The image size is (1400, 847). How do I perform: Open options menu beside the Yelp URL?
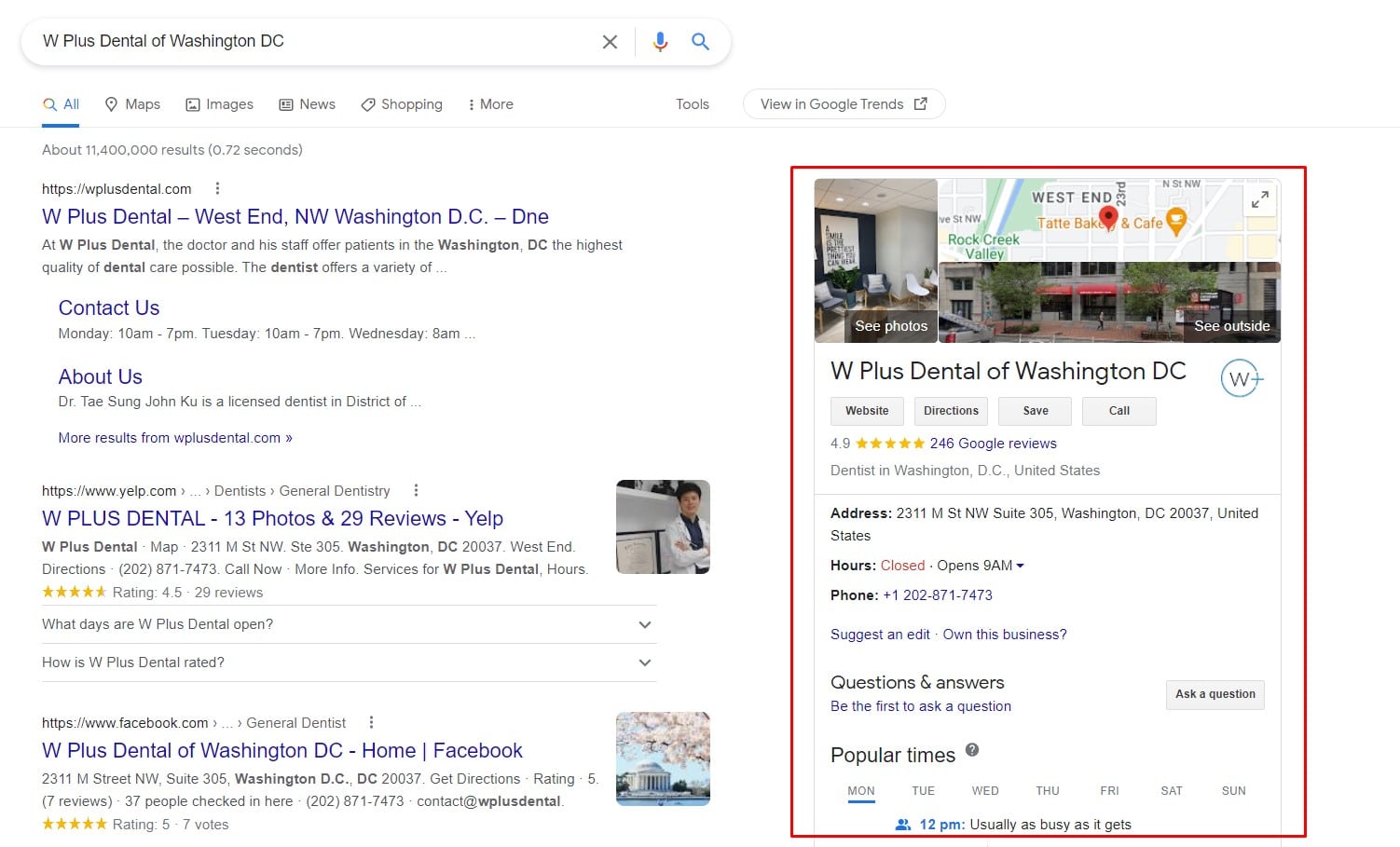(416, 490)
